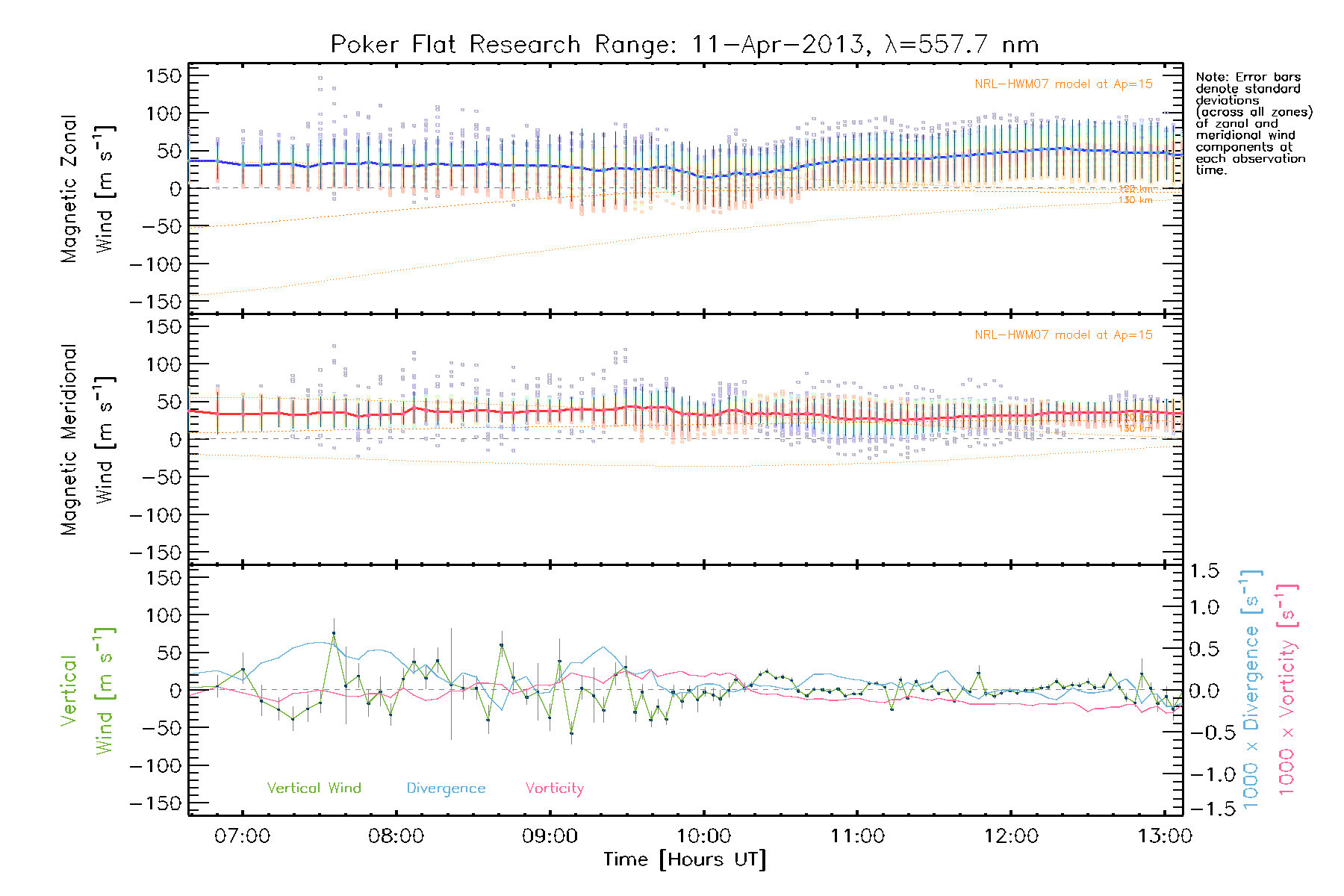Click the plot title Poker Flat Research Range
The height and width of the screenshot is (896, 1344).
[684, 45]
